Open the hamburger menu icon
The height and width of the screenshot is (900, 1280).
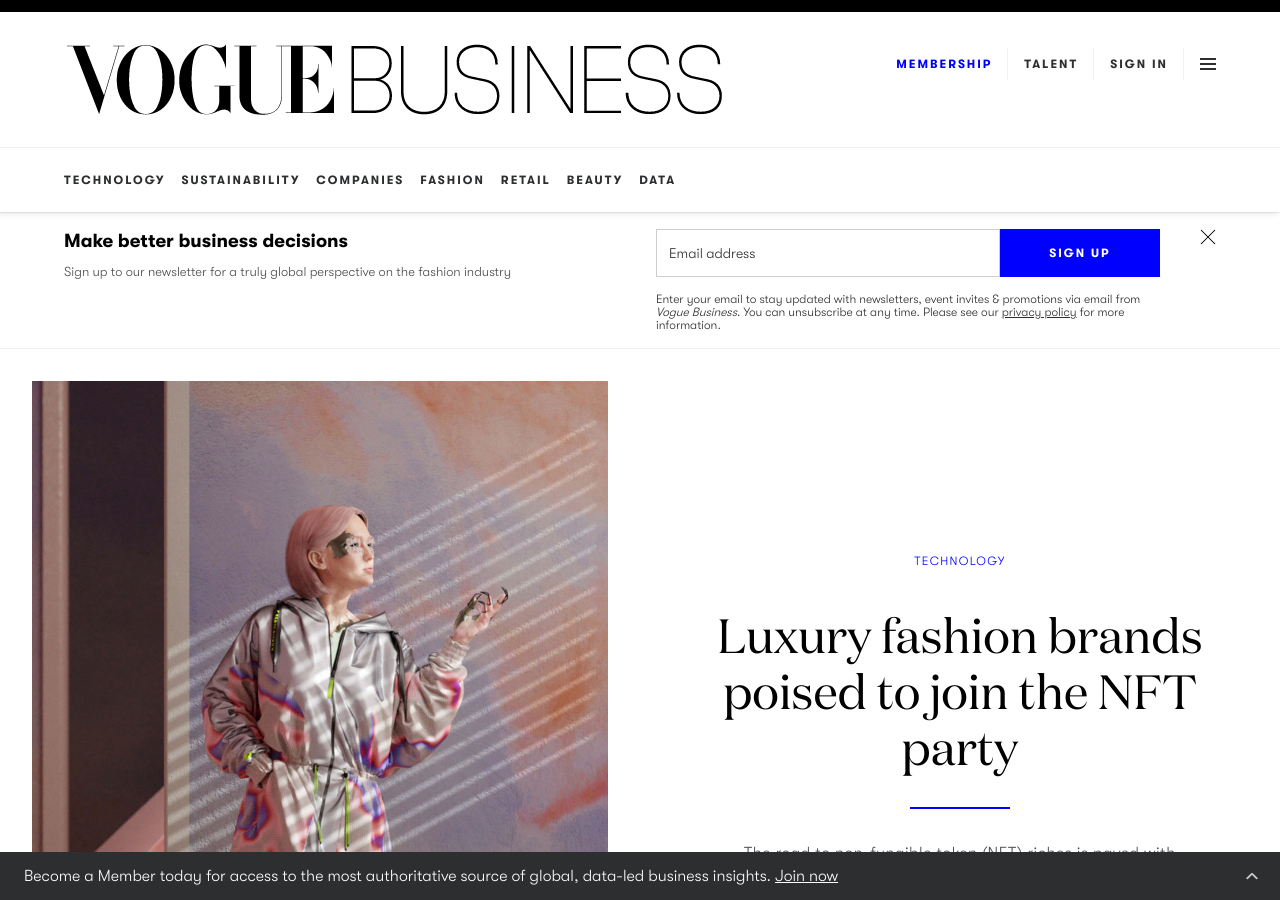click(1208, 64)
